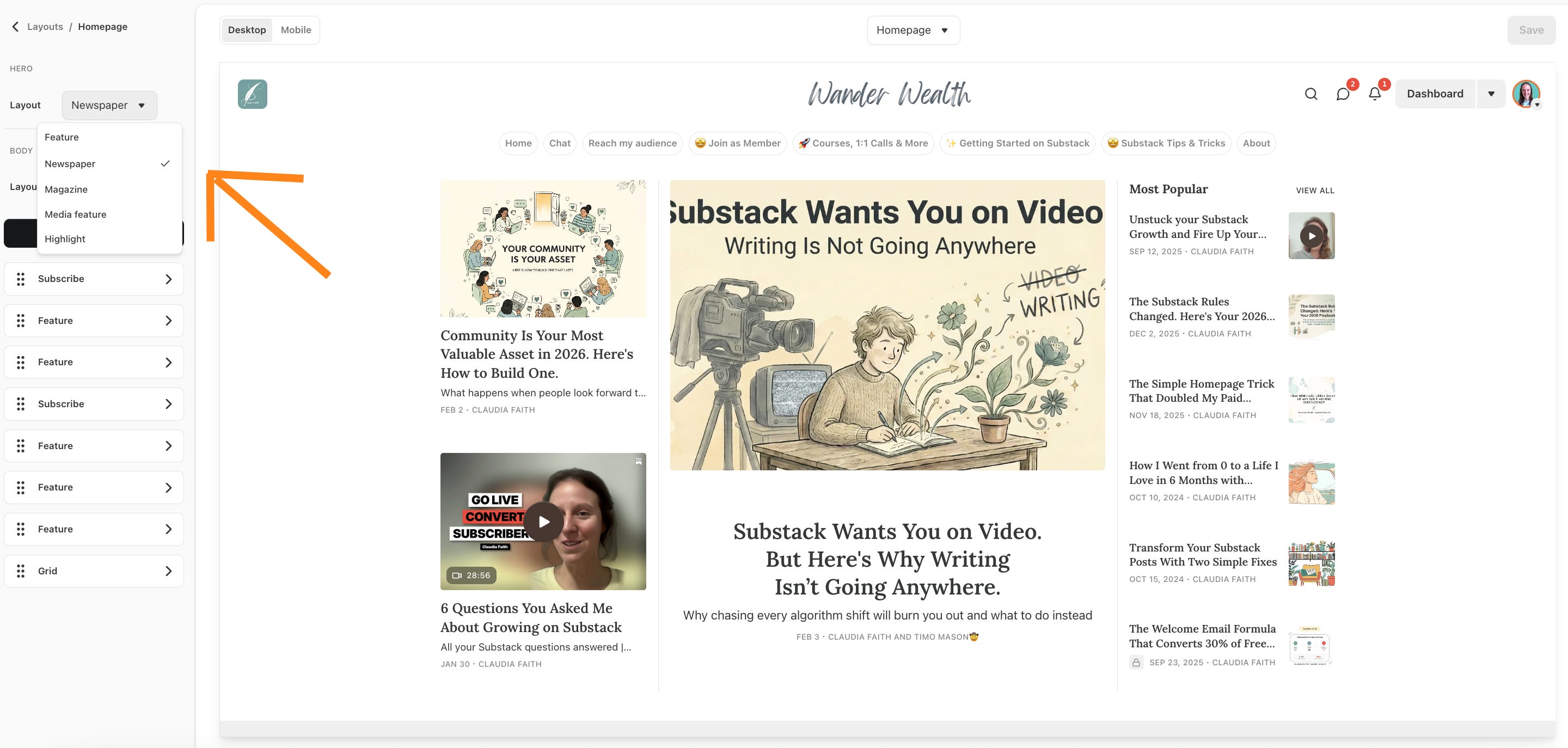1568x748 pixels.
Task: Click the drag handle on the topmost Subscribe section
Action: pos(21,279)
